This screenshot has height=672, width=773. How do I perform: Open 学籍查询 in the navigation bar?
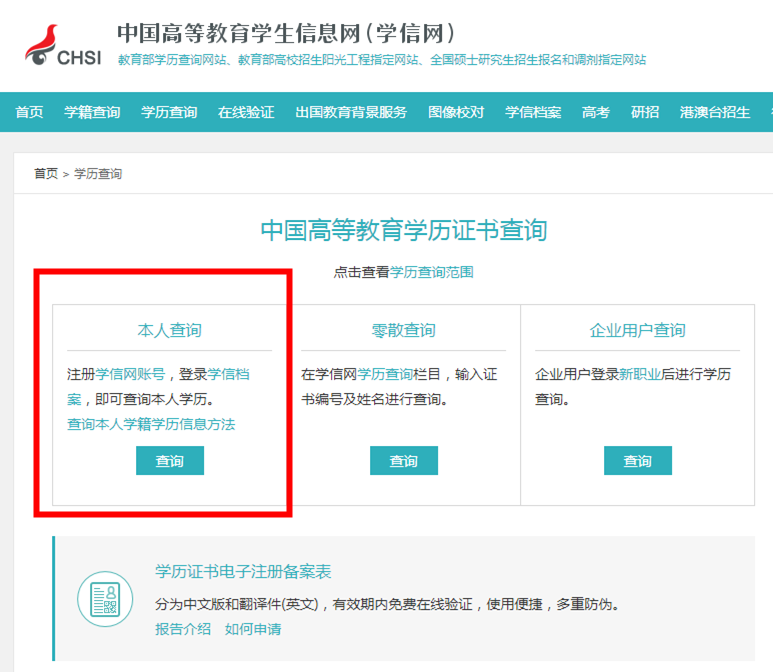[x=92, y=112]
